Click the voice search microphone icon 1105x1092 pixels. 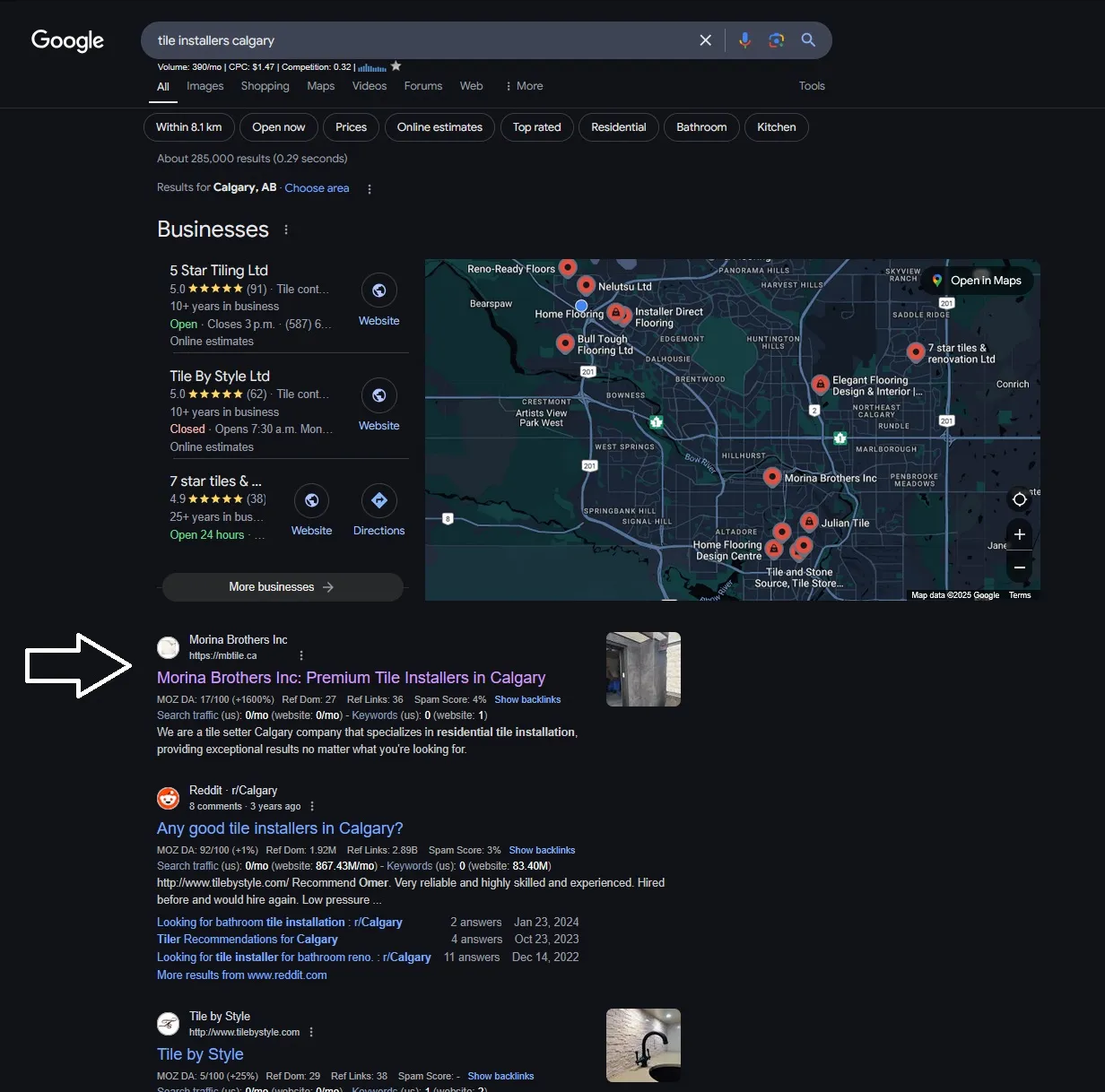(744, 39)
